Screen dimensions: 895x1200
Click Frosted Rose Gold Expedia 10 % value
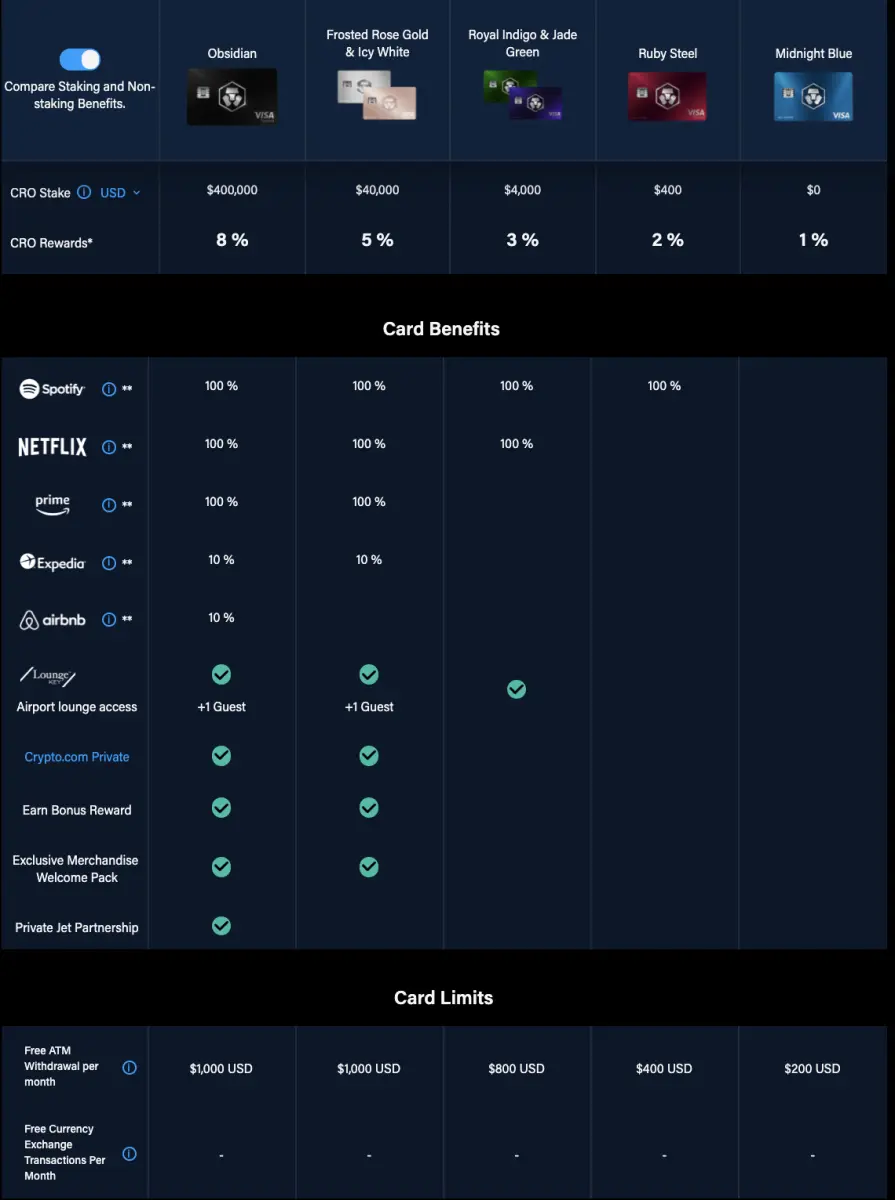click(x=369, y=560)
